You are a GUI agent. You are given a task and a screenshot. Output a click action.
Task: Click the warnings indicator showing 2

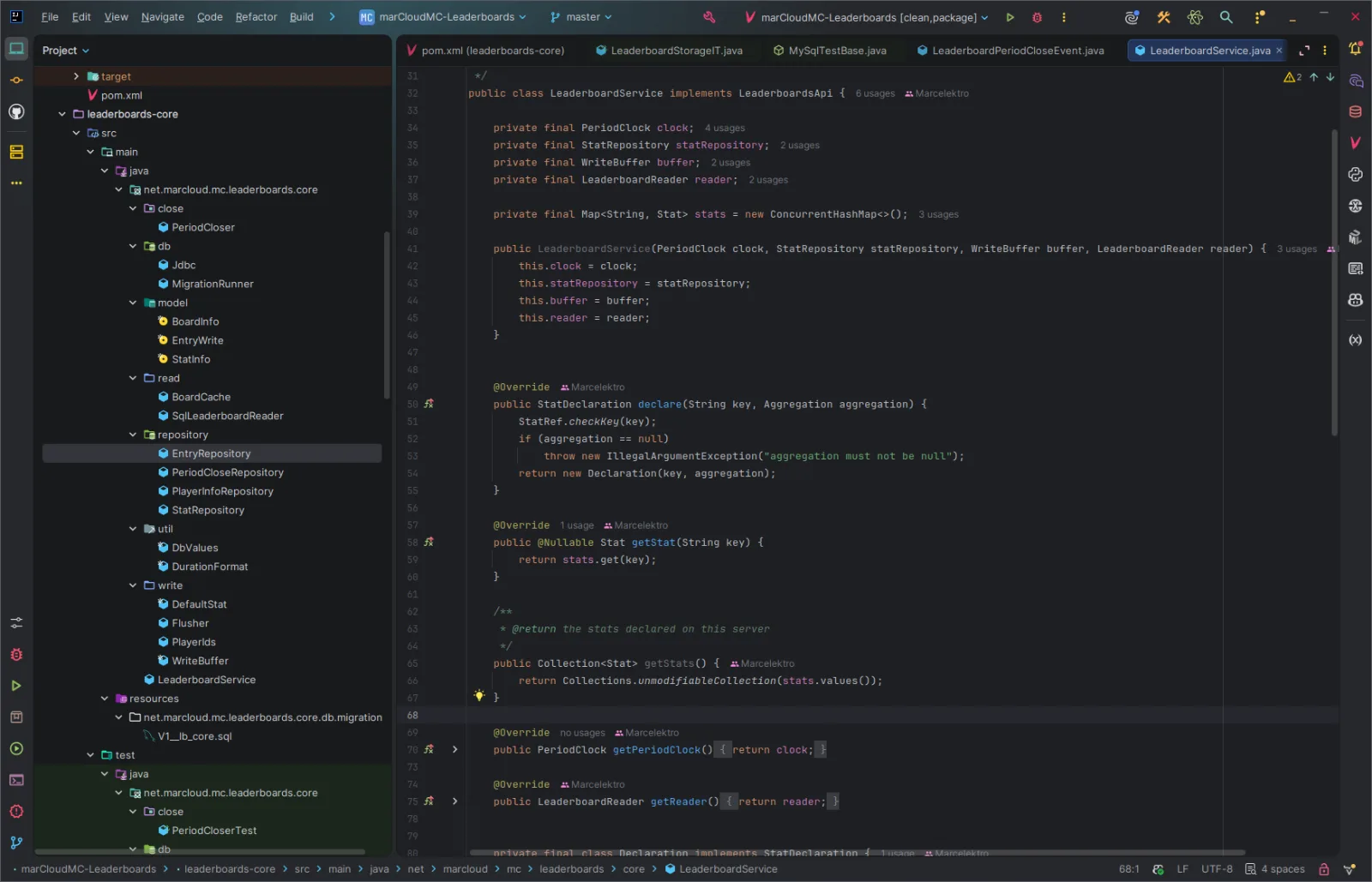(1292, 77)
